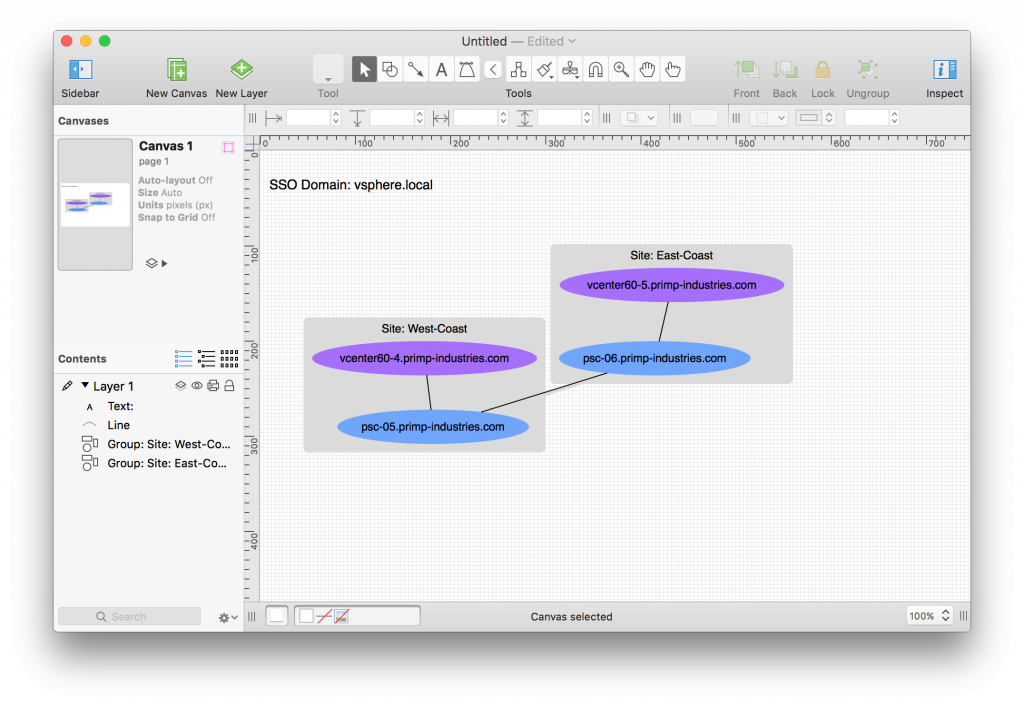The image size is (1024, 708).
Task: Select the Magnet tool
Action: 596,69
